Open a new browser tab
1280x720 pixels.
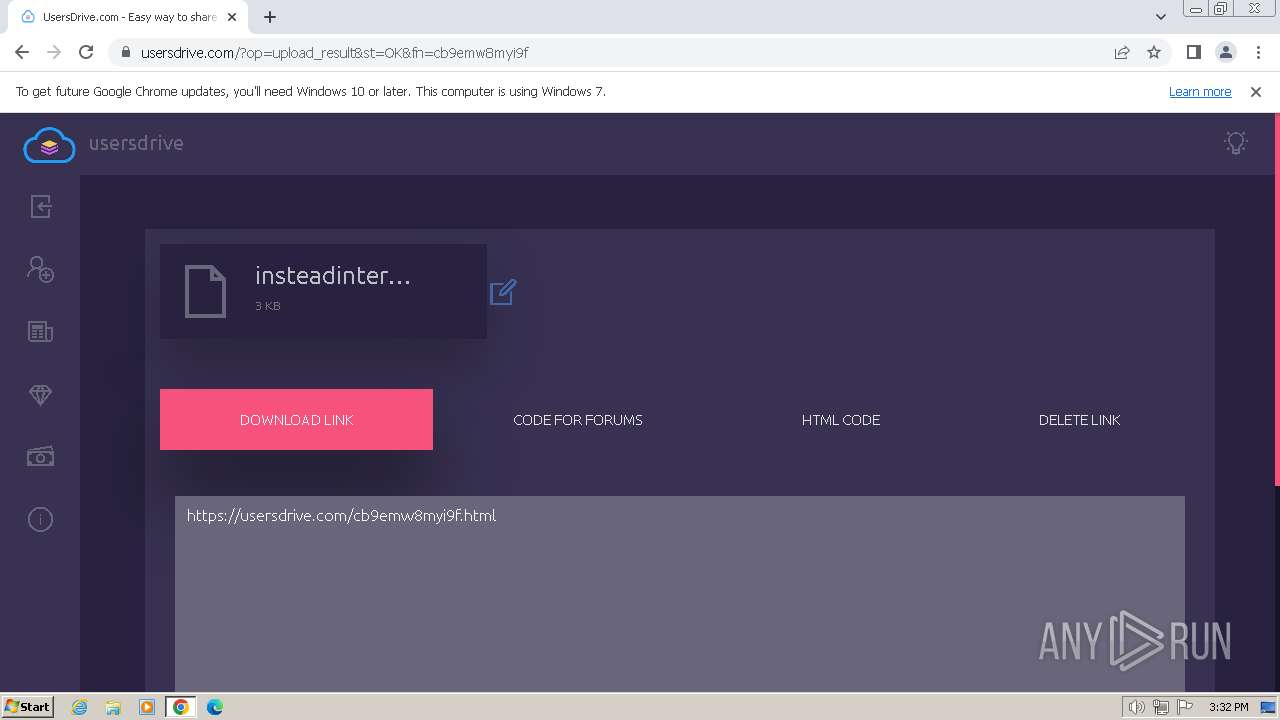pyautogui.click(x=270, y=17)
